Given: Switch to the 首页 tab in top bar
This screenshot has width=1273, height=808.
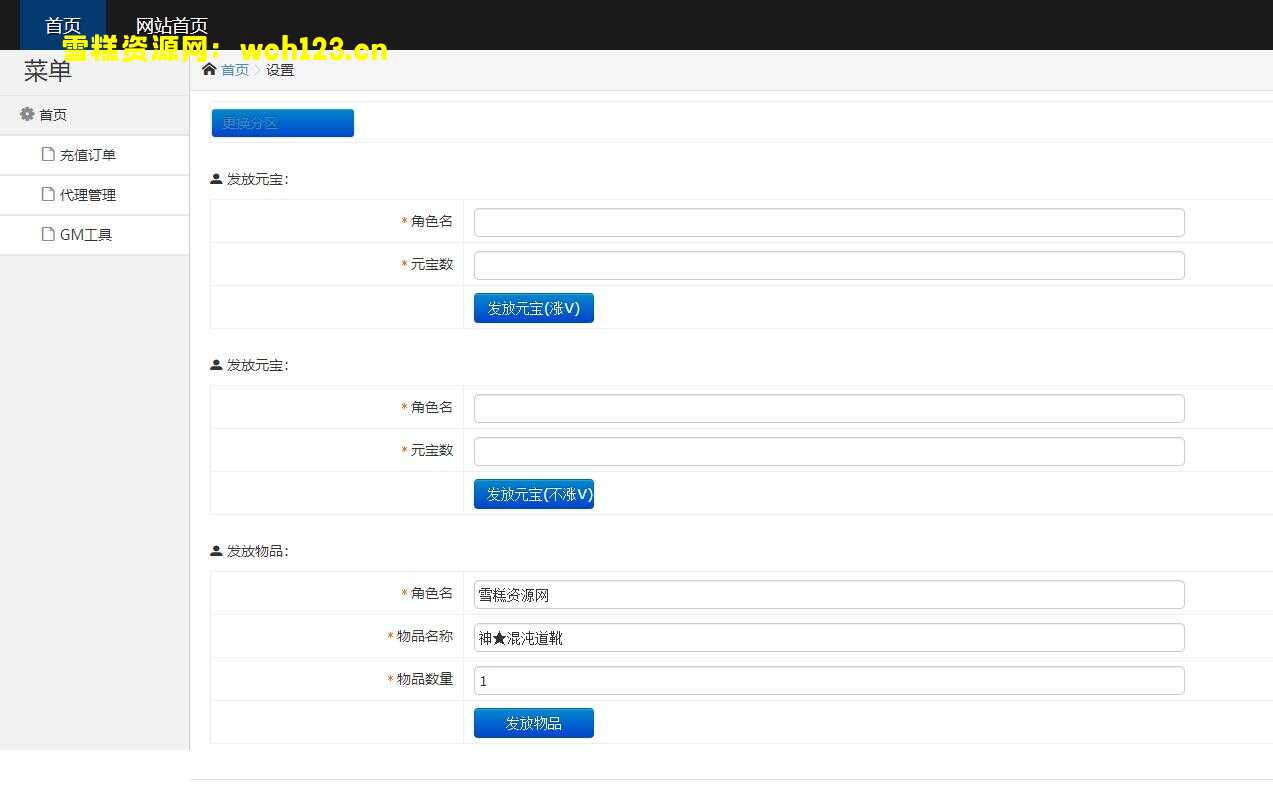Looking at the screenshot, I should point(62,25).
